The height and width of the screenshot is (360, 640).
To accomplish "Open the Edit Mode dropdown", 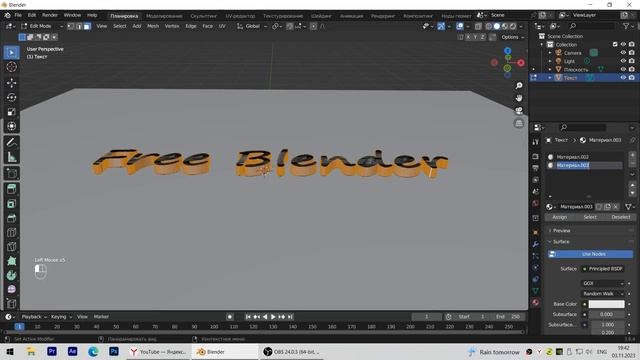I will [x=42, y=26].
